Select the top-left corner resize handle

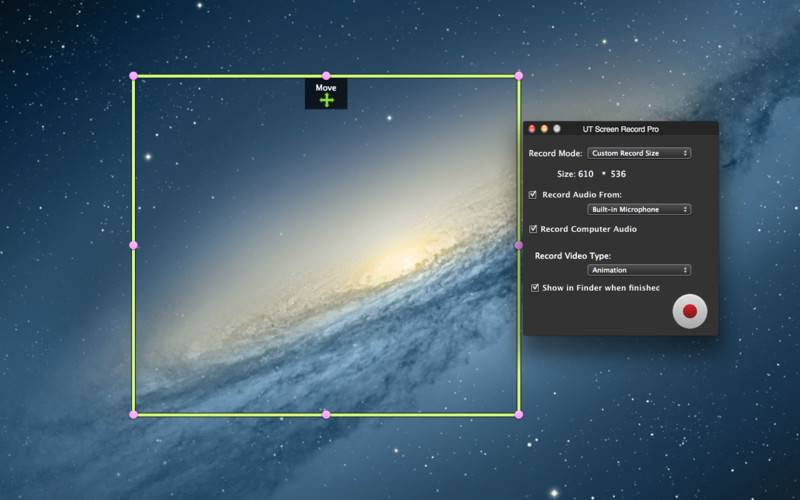tap(133, 76)
